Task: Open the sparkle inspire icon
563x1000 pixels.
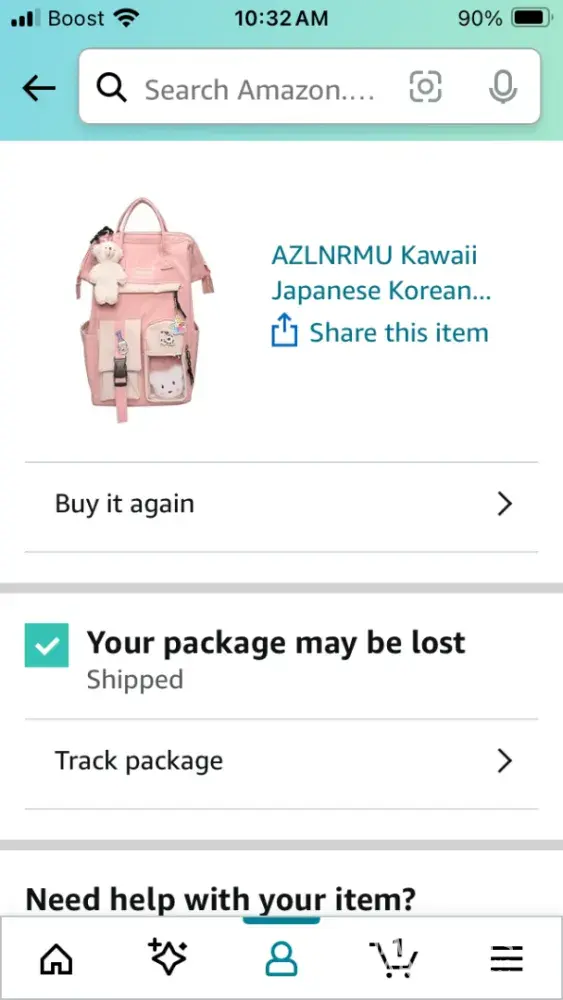Action: pos(166,957)
